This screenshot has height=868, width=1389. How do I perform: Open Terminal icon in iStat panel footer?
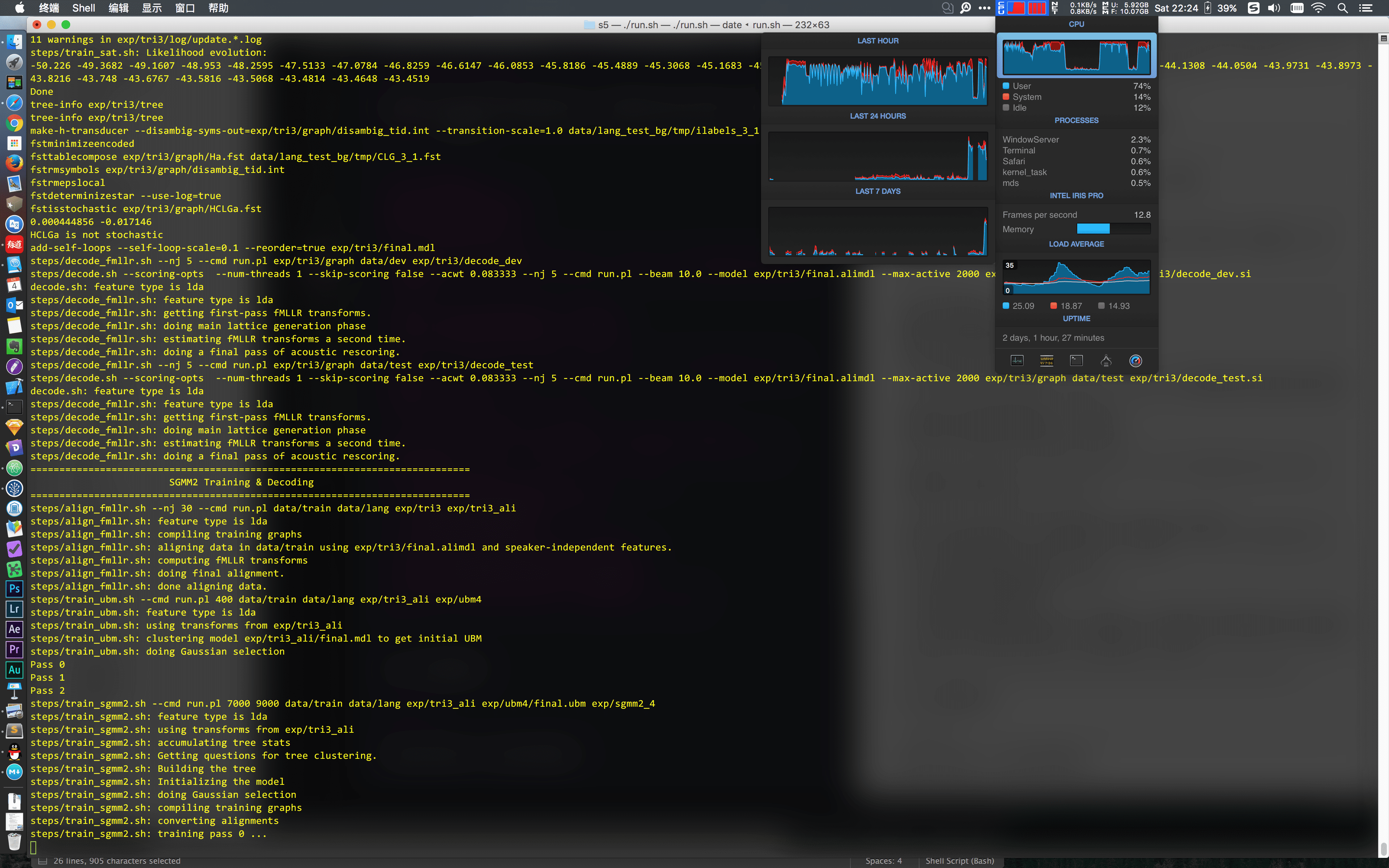point(1076,361)
